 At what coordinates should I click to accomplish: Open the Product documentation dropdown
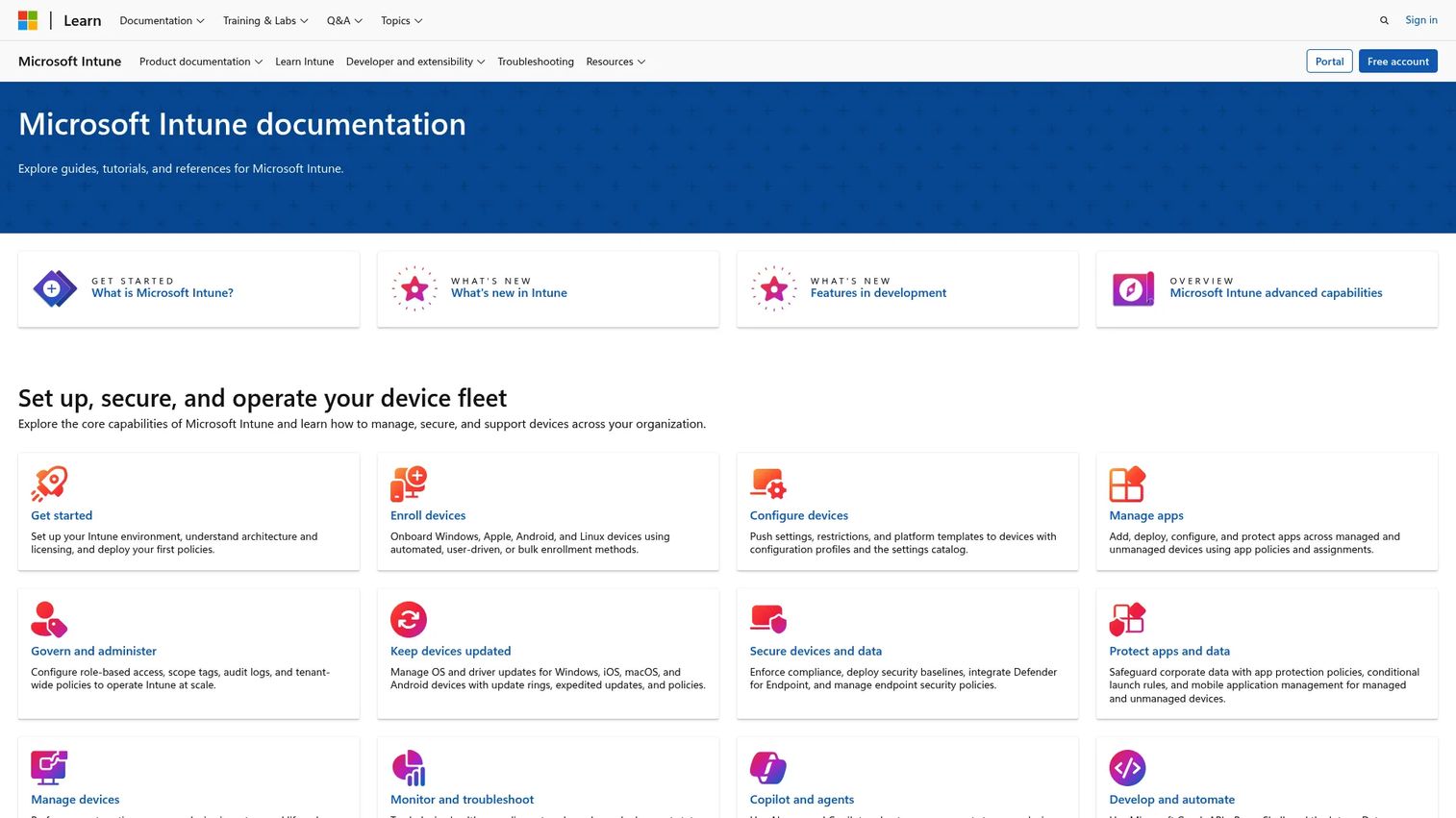tap(201, 62)
